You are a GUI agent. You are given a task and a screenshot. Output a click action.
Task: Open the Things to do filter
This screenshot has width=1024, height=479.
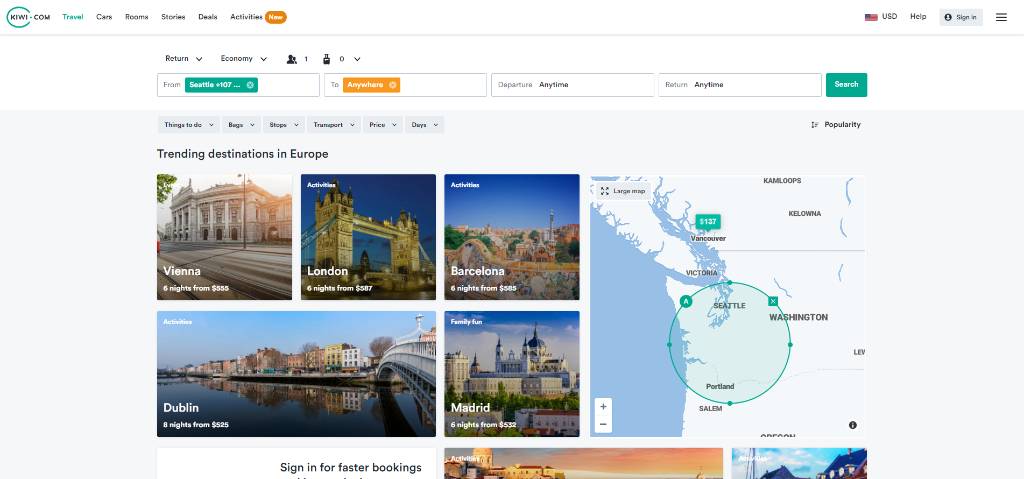pyautogui.click(x=188, y=125)
